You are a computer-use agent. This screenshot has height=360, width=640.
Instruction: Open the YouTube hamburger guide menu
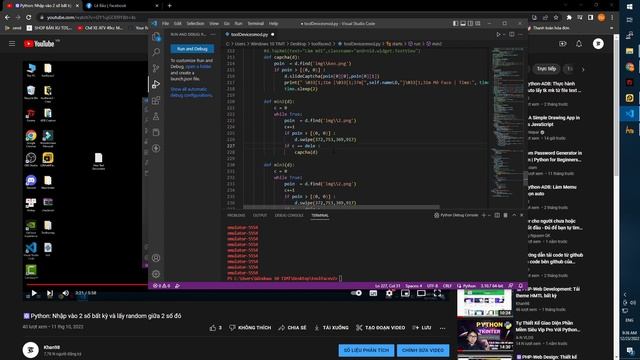click(12, 44)
